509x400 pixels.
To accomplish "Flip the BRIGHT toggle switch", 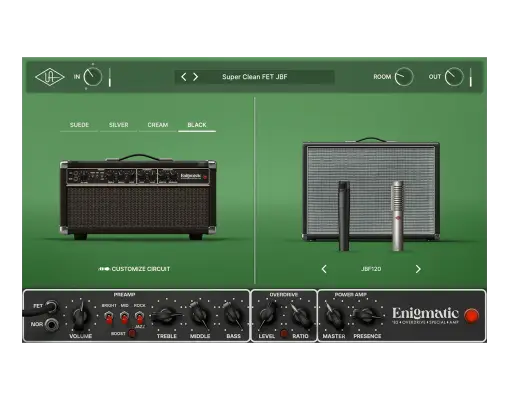I will pyautogui.click(x=109, y=317).
